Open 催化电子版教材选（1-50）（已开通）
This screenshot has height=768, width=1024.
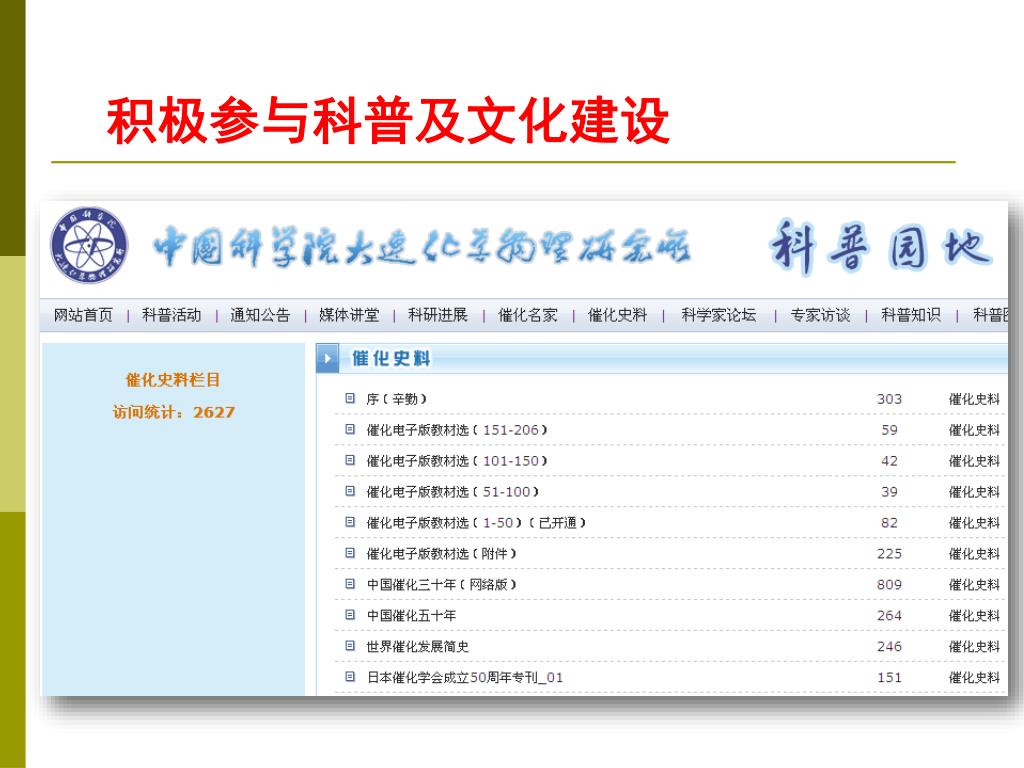pyautogui.click(x=477, y=522)
